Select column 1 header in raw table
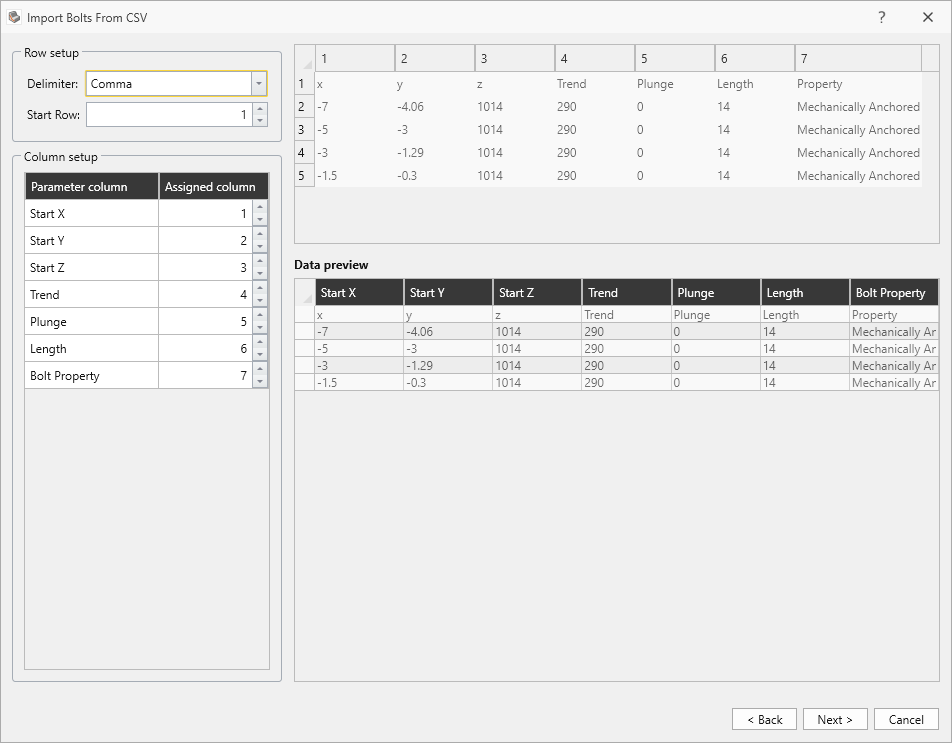Viewport: 952px width, 743px height. click(x=355, y=58)
